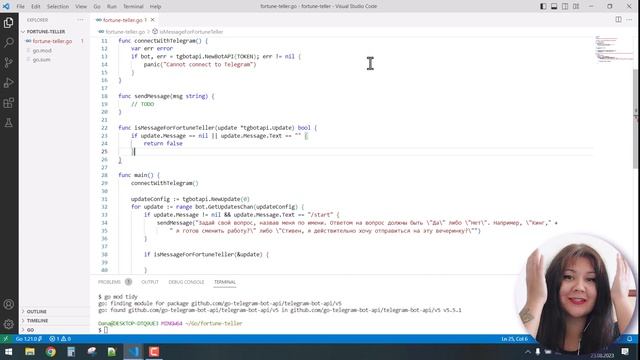Viewport: 640px width, 360px height.
Task: Switch to Visual Studio Code taskbar icon
Action: (133, 352)
